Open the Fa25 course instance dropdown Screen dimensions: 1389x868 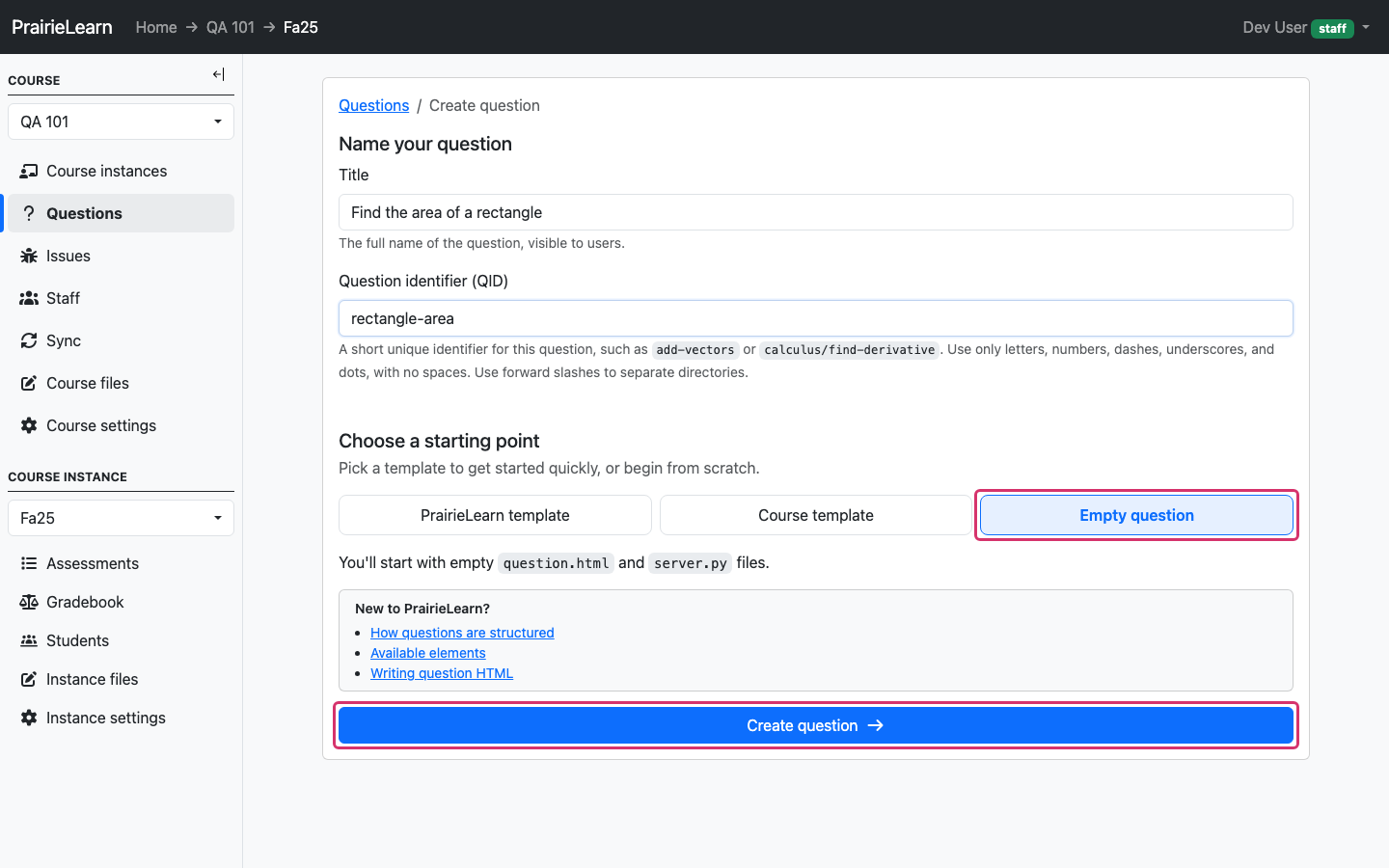click(121, 518)
